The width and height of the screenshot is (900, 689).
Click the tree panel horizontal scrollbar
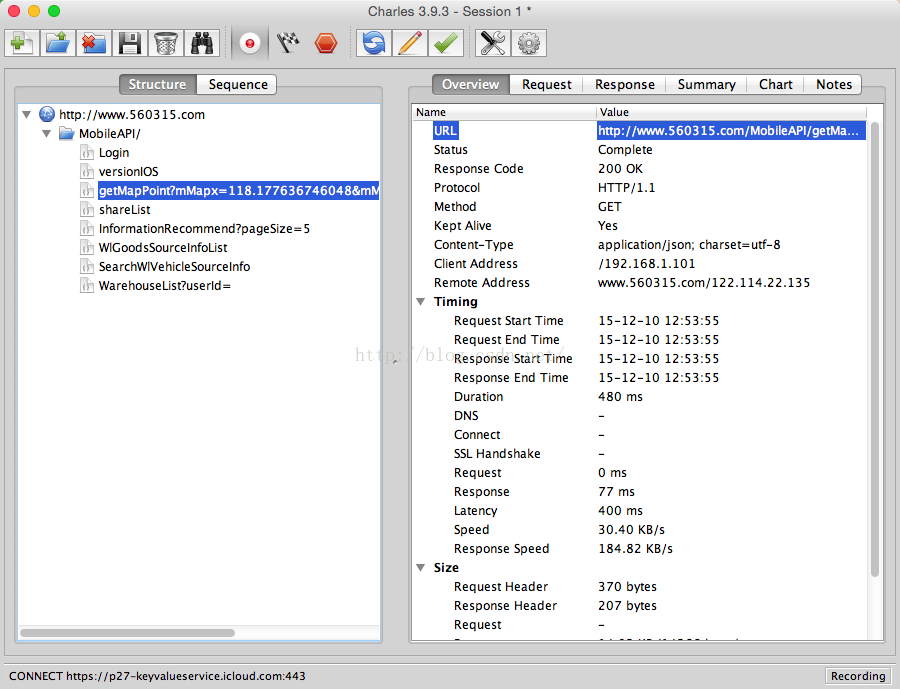[x=127, y=633]
